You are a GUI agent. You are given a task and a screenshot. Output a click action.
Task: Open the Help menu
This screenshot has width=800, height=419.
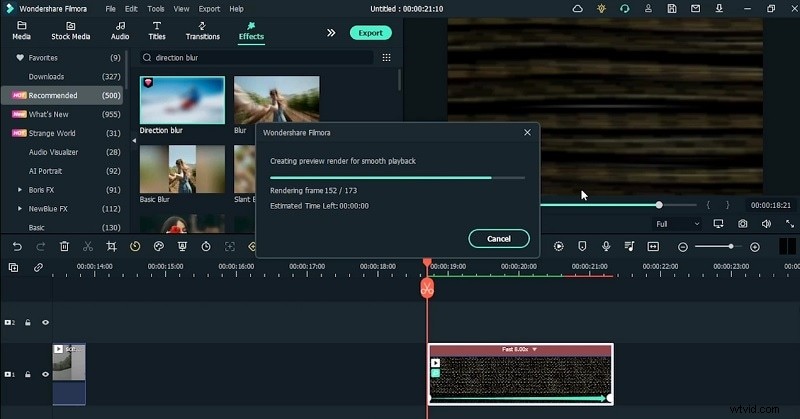236,9
